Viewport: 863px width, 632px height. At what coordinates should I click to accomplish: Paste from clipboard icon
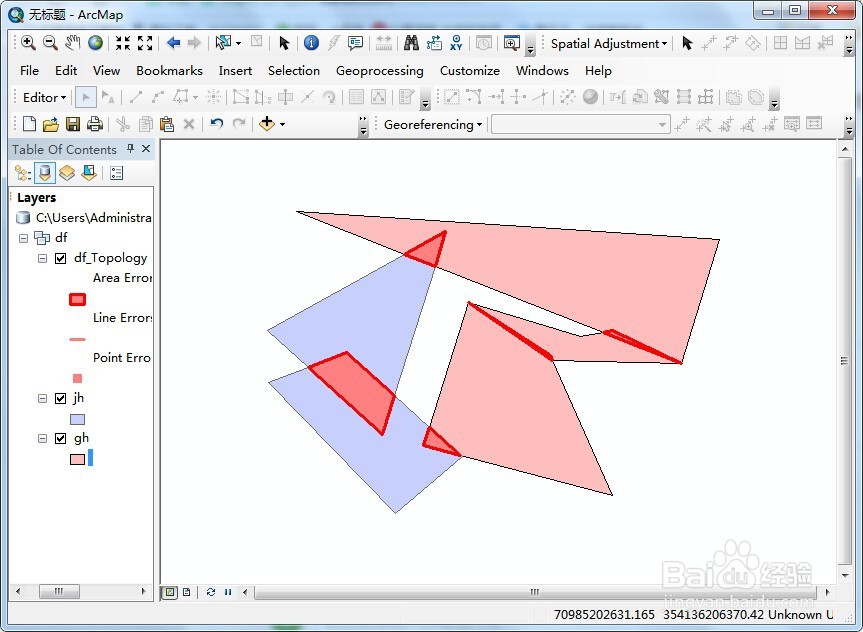point(167,124)
